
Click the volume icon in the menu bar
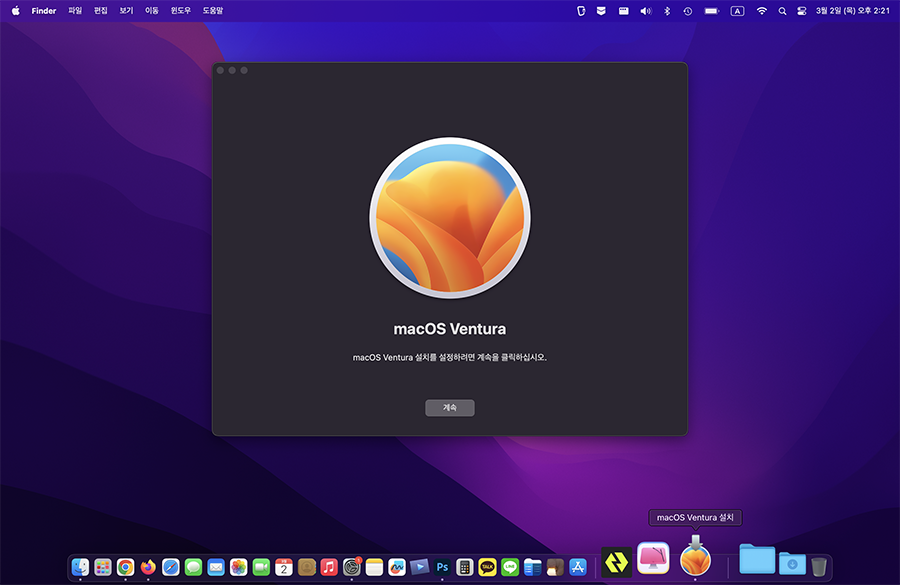point(646,11)
